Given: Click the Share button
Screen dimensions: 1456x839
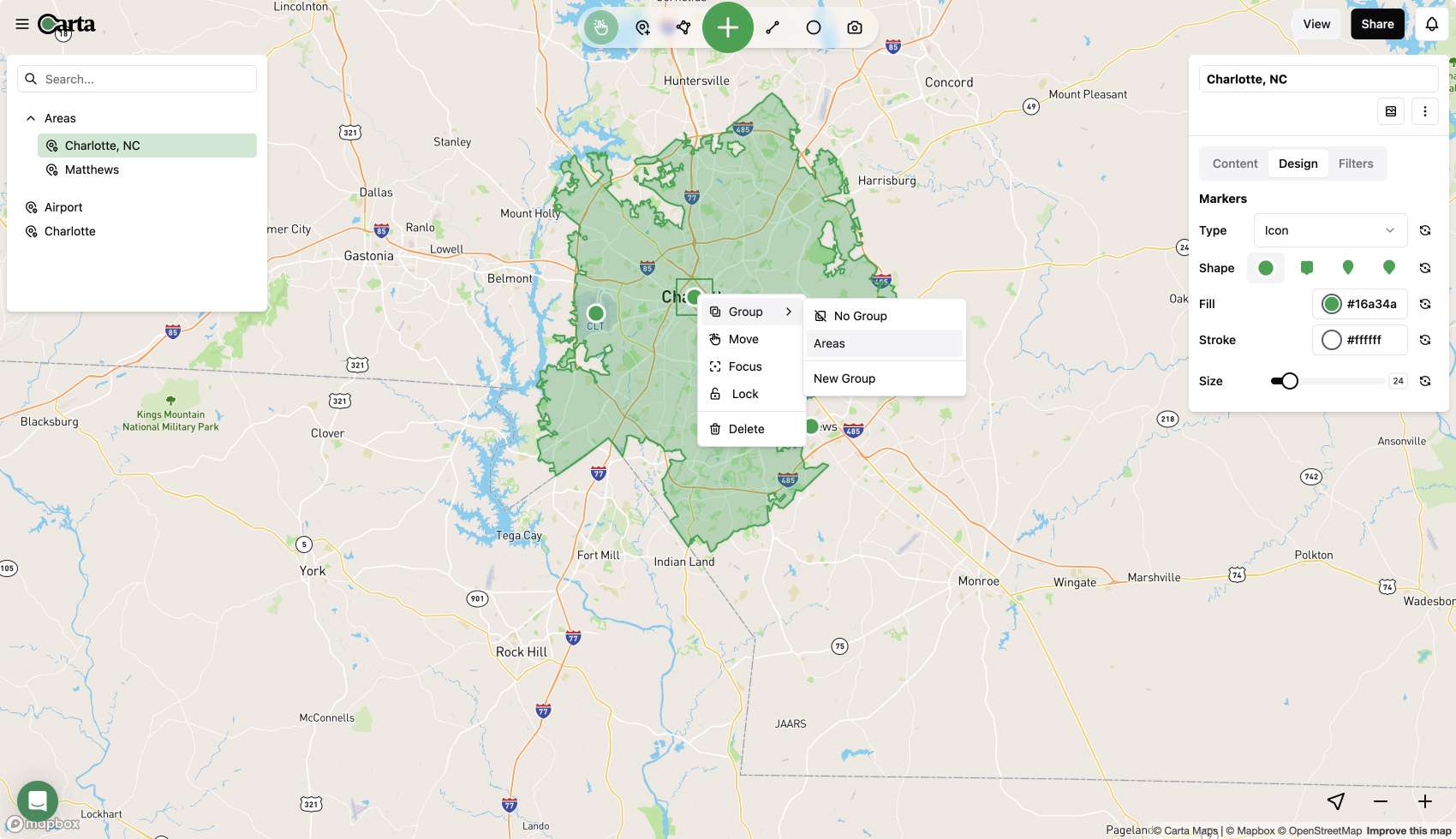Looking at the screenshot, I should point(1377,23).
